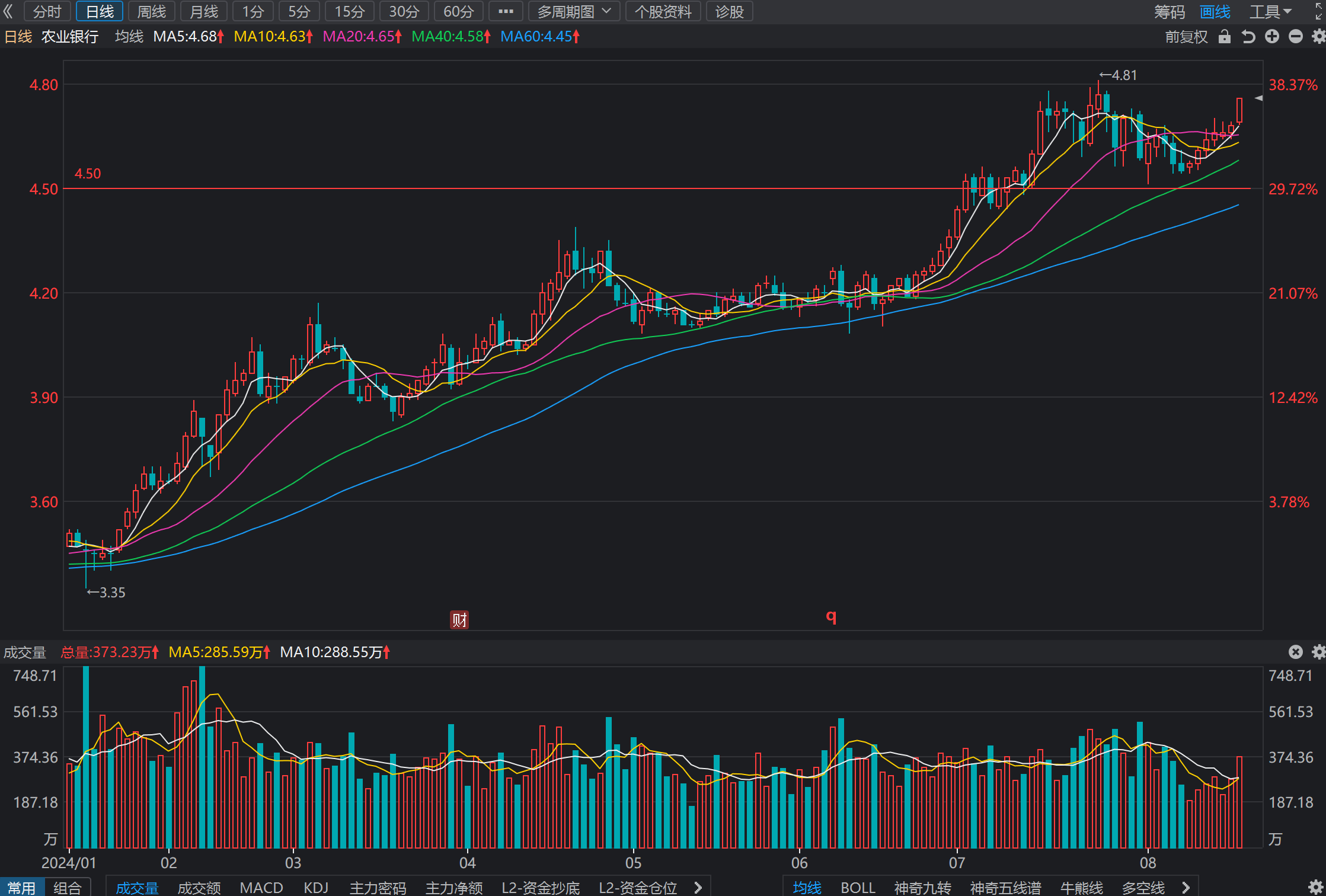Switch sub-indicator to KDJ

click(316, 887)
